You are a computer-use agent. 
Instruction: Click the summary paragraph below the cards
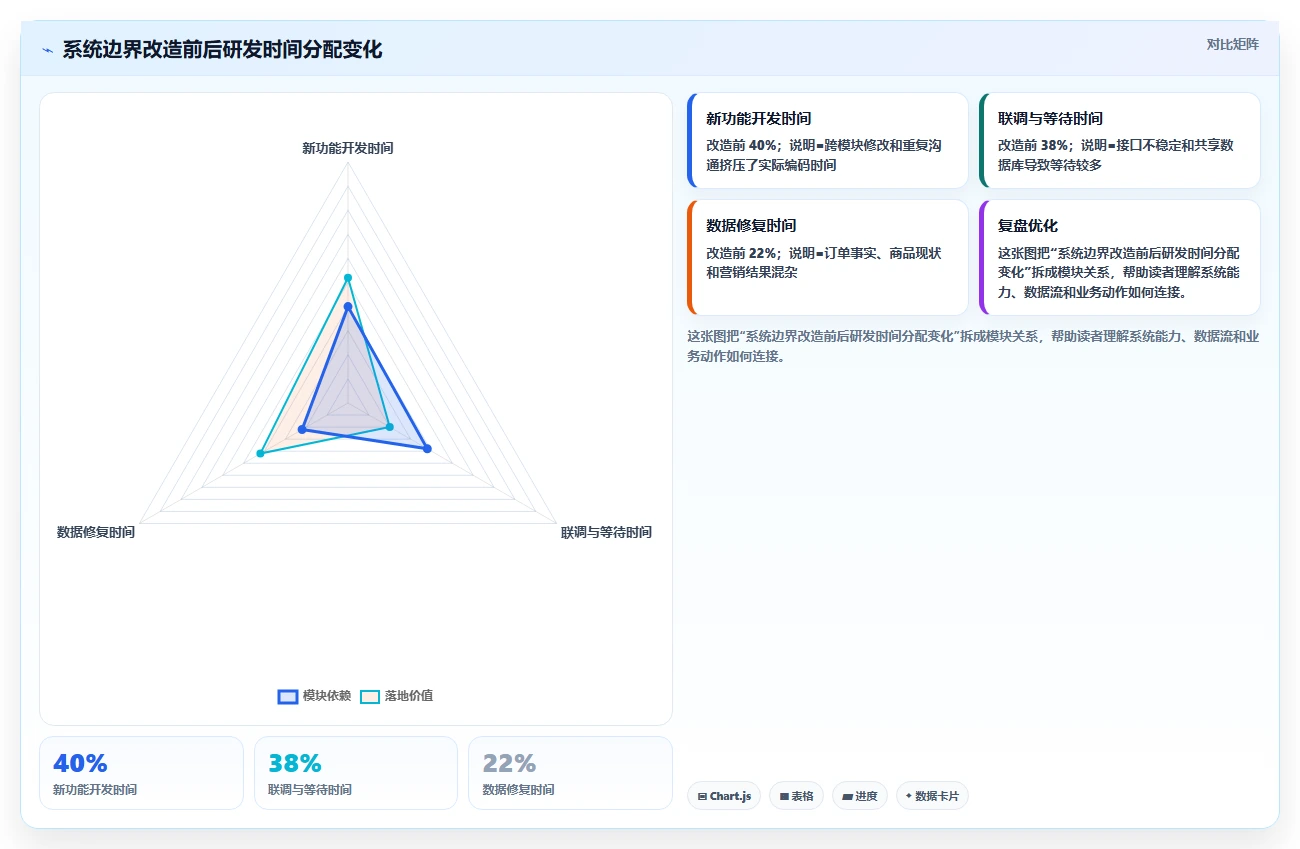pyautogui.click(x=973, y=346)
